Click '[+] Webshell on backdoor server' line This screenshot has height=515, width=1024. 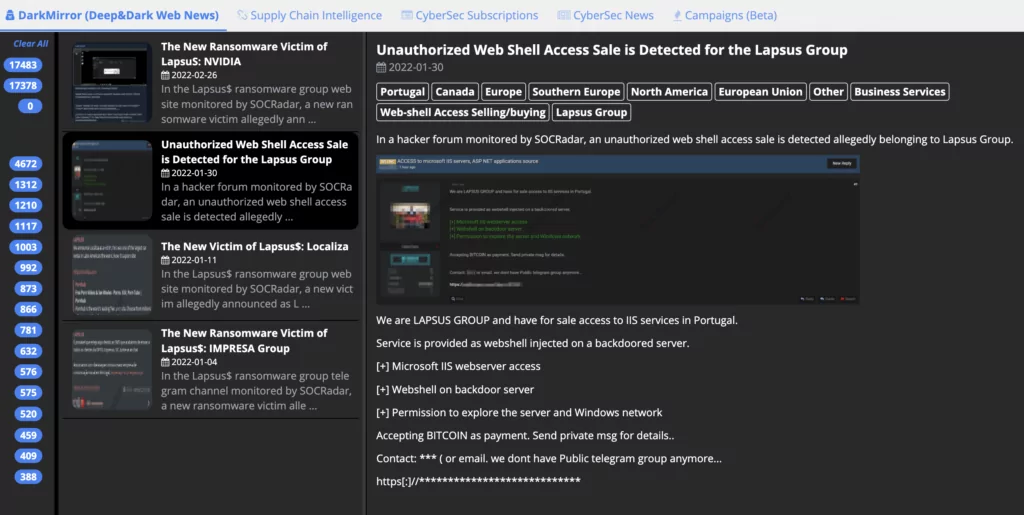point(455,390)
